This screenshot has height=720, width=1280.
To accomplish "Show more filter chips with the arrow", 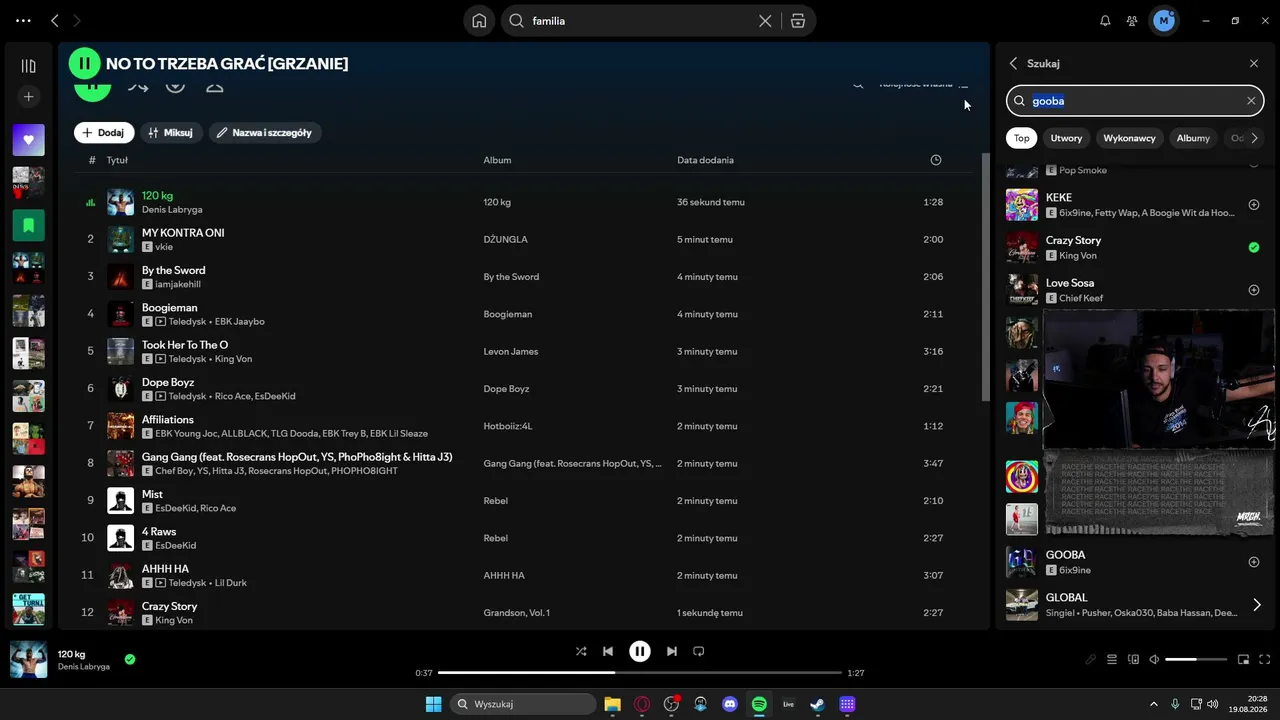I will click(1254, 138).
